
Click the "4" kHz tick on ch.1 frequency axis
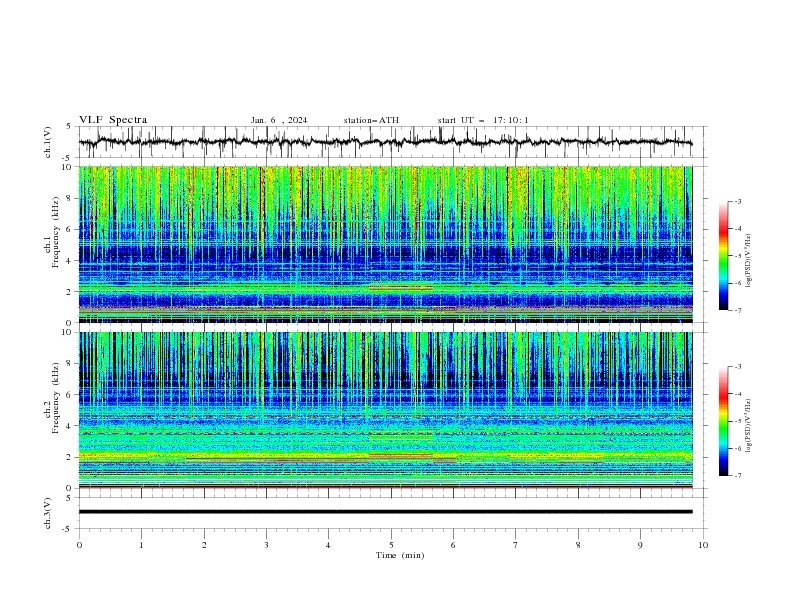71,261
